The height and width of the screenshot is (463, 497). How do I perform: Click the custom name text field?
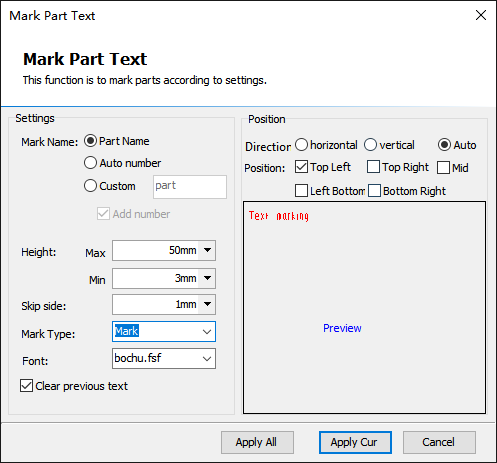[x=190, y=187]
